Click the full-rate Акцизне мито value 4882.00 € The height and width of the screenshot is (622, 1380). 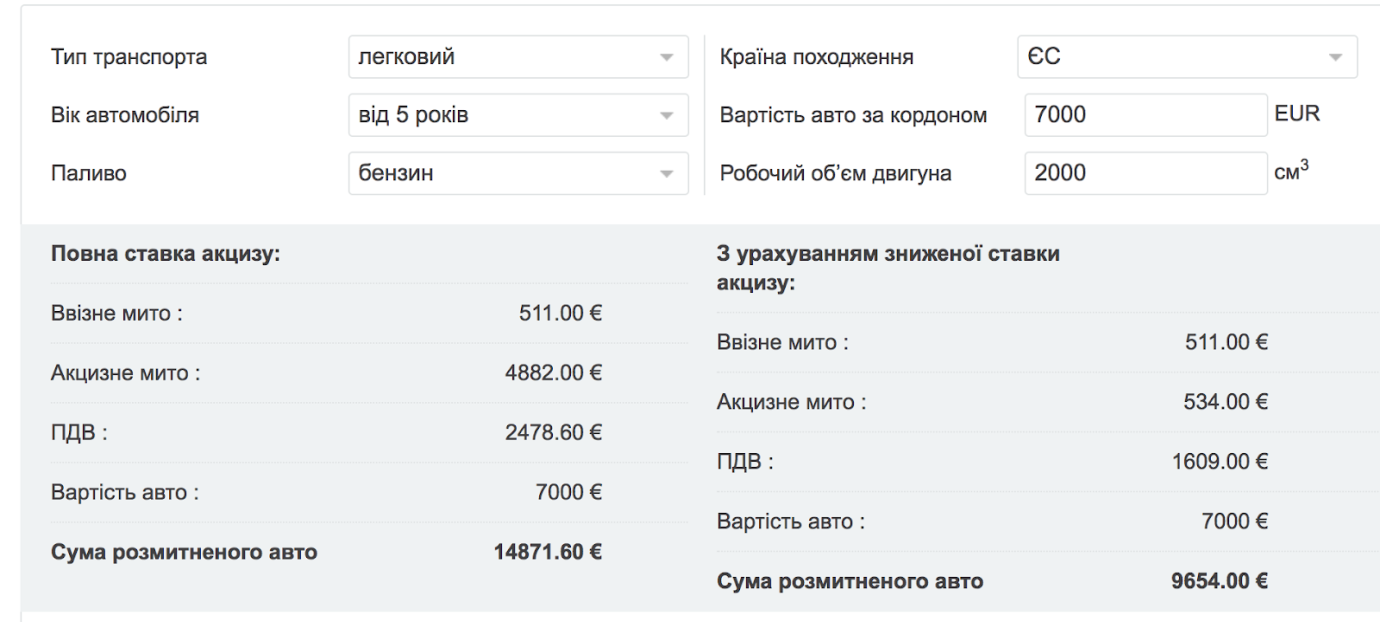pos(556,374)
